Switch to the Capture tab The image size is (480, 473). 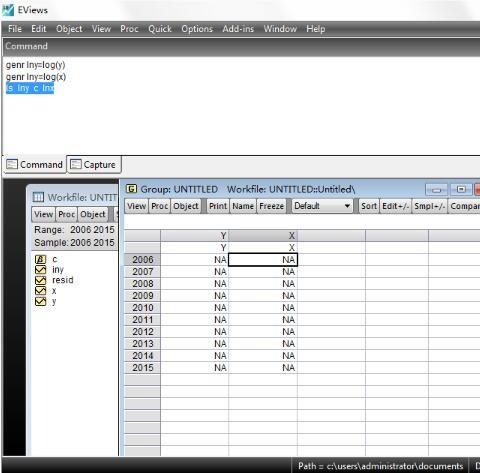pos(94,165)
